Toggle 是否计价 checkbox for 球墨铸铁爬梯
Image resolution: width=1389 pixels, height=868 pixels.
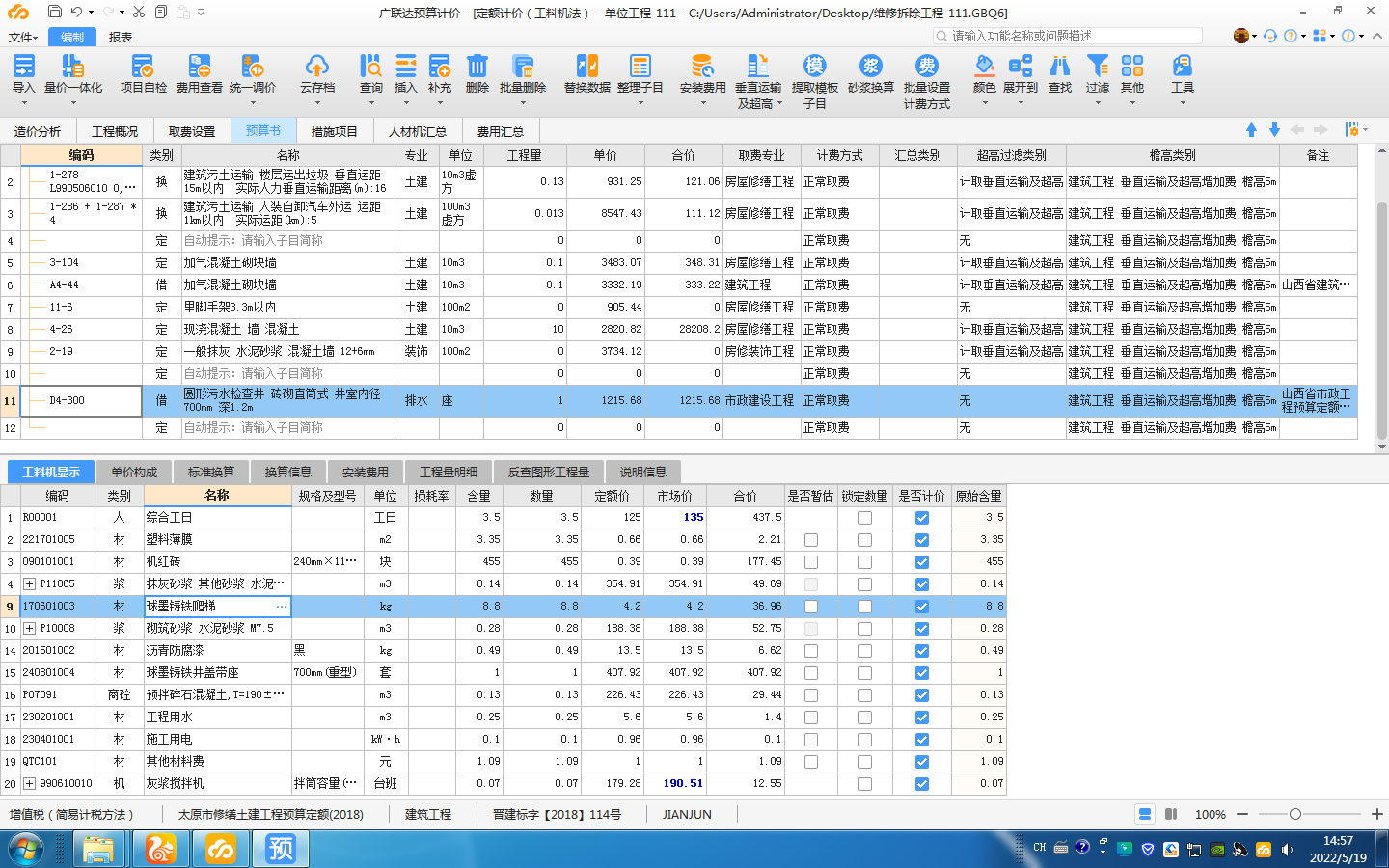(x=922, y=607)
